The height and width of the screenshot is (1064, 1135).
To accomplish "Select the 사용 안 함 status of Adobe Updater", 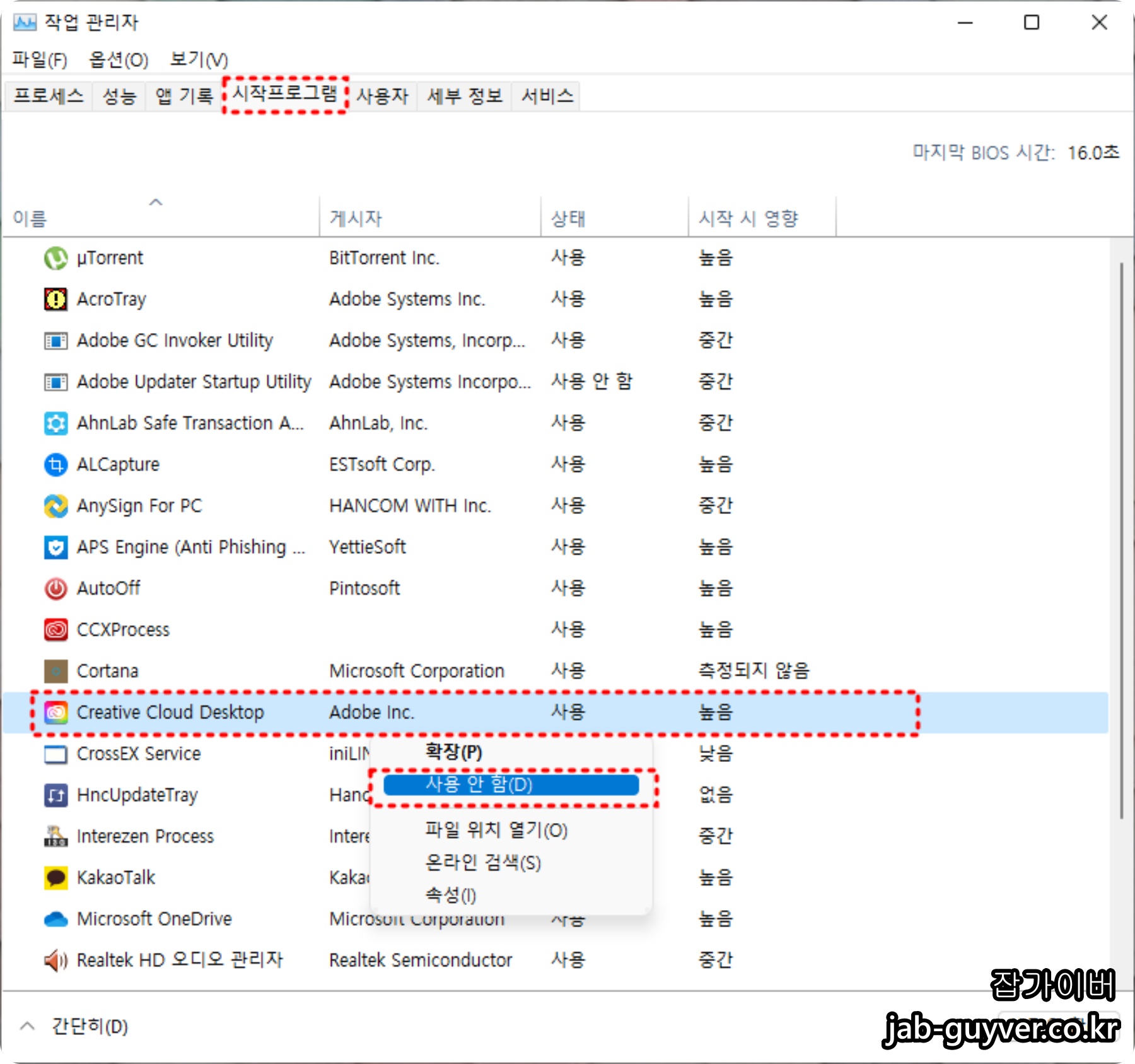I will 591,382.
